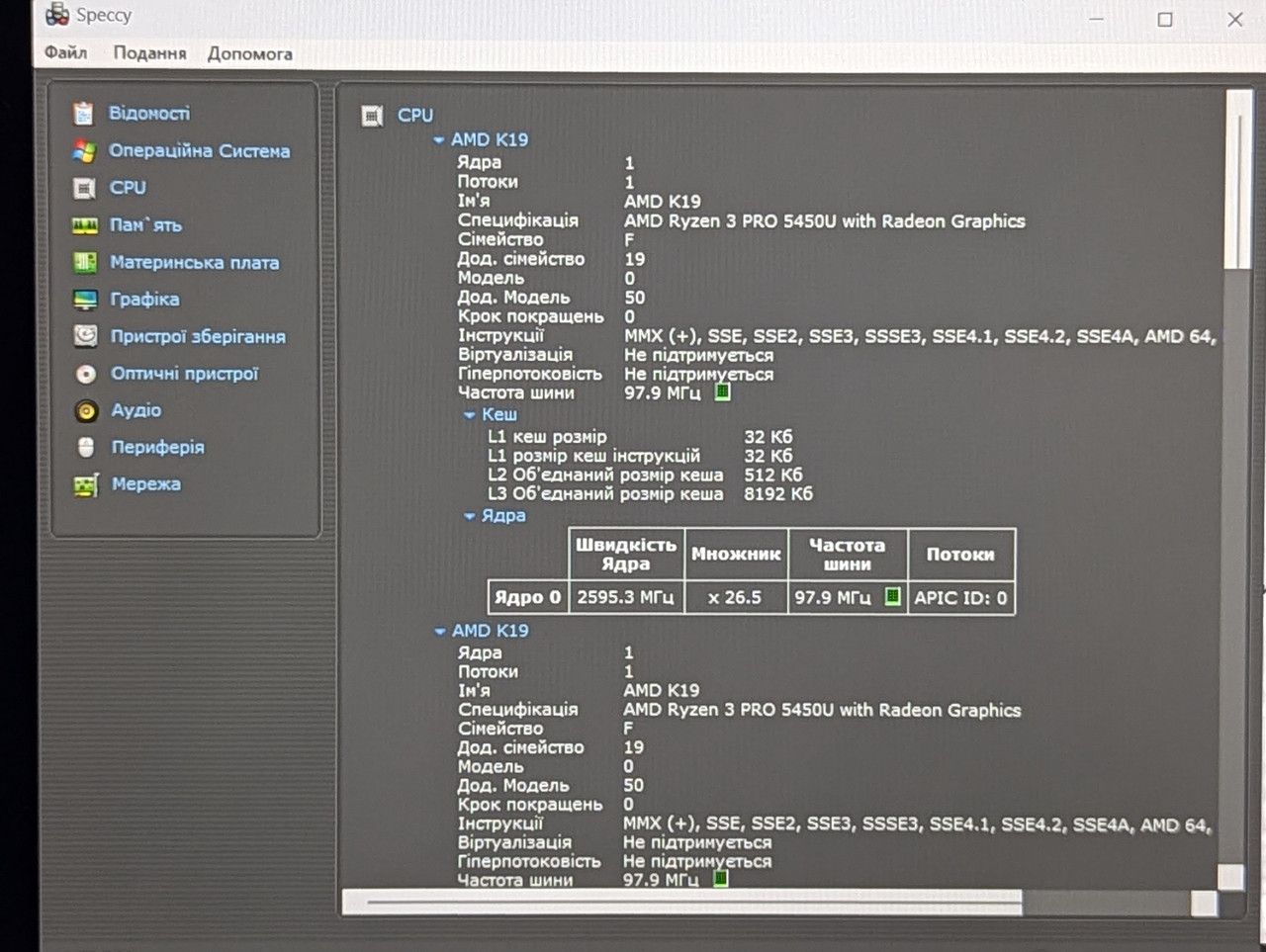
Task: Select the Аудіо speaker icon
Action: (86, 410)
